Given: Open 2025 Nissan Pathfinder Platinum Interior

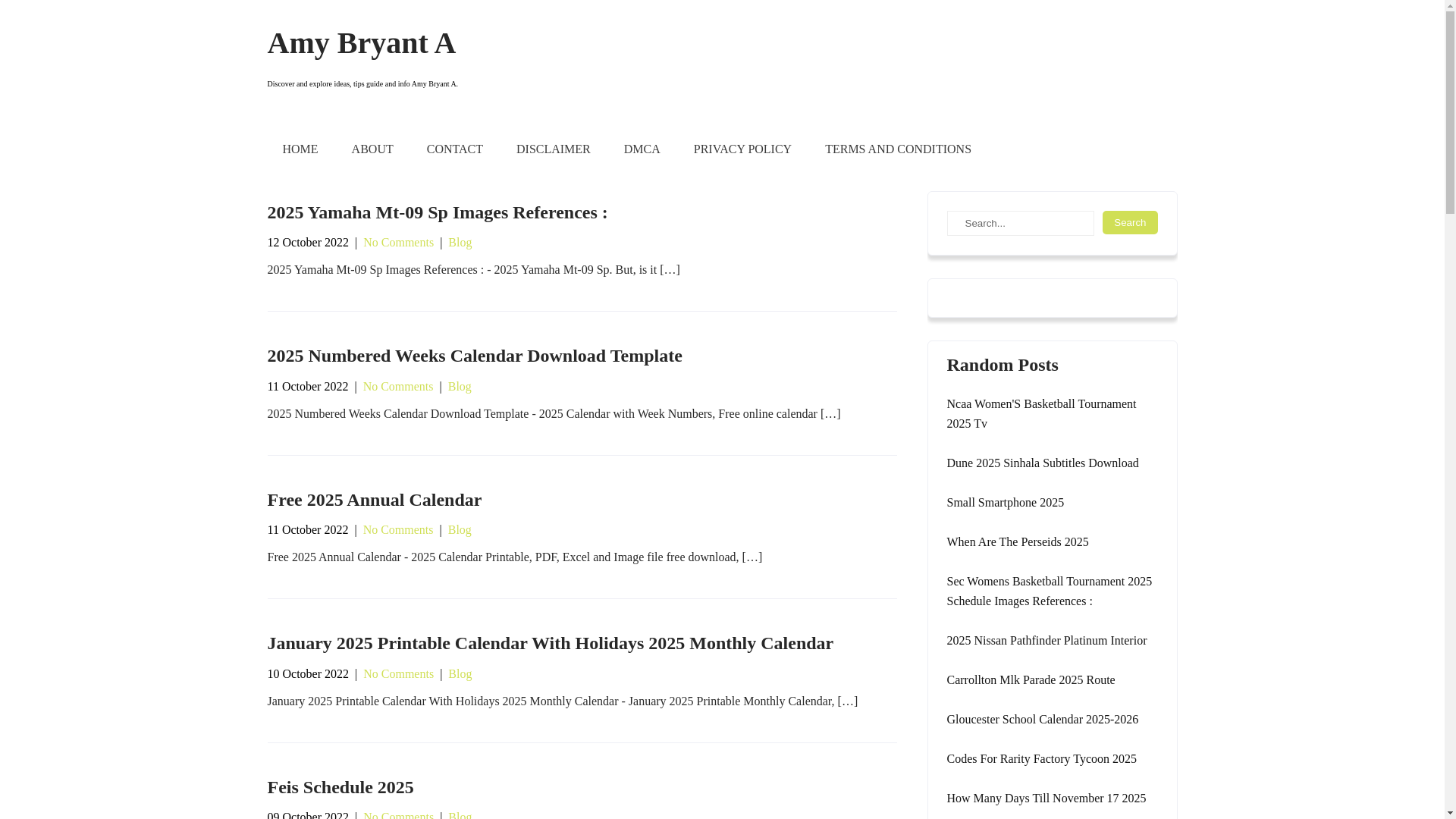Looking at the screenshot, I should (1046, 641).
